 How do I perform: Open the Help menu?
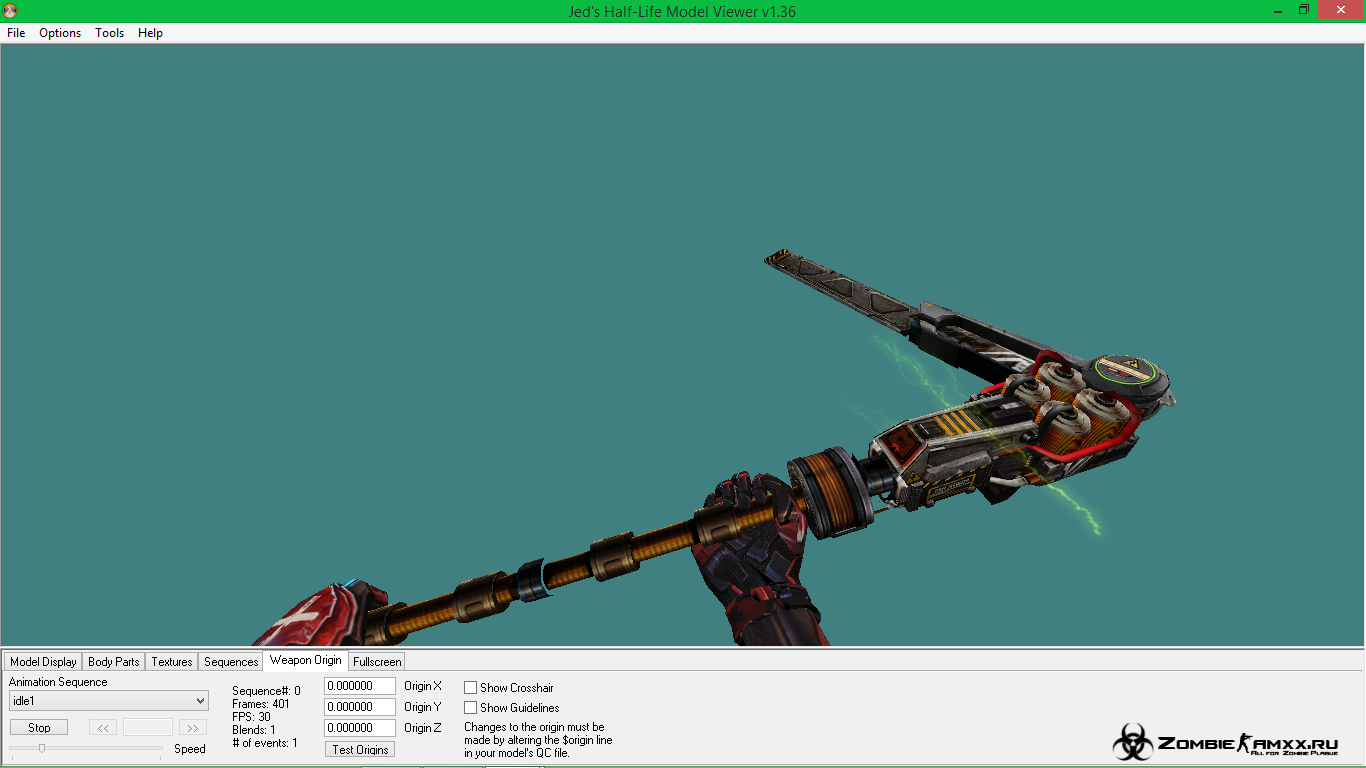tap(150, 33)
